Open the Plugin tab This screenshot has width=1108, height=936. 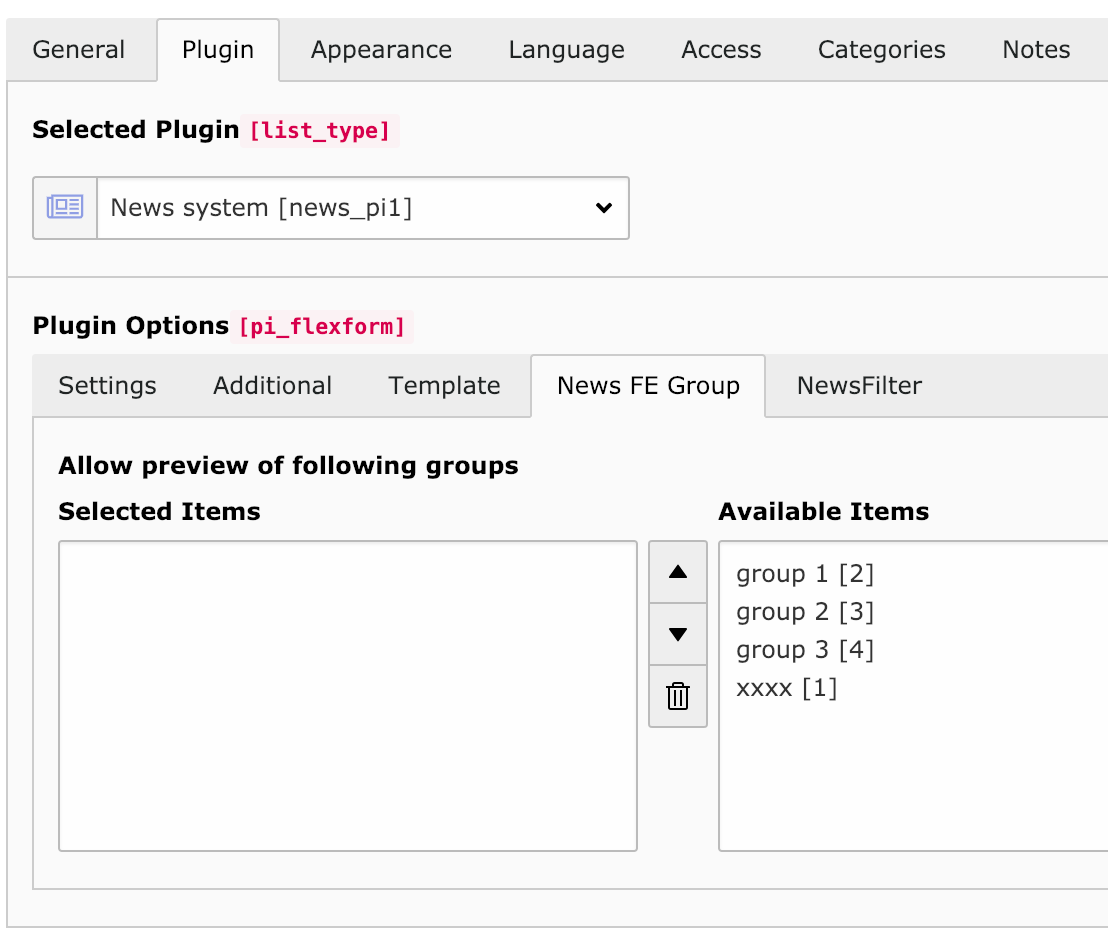click(x=218, y=50)
